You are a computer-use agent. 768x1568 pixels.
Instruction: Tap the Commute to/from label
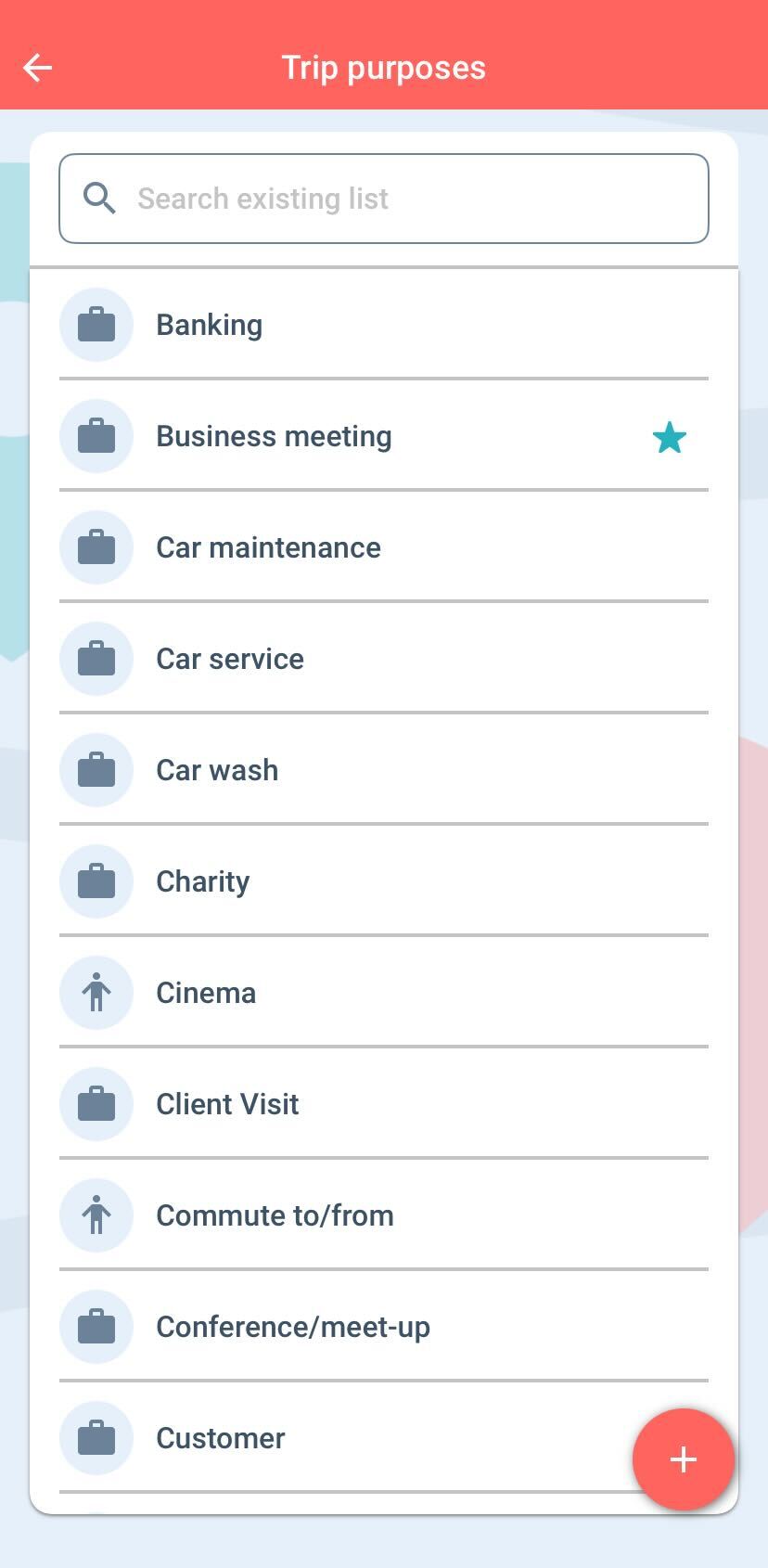(x=275, y=1216)
